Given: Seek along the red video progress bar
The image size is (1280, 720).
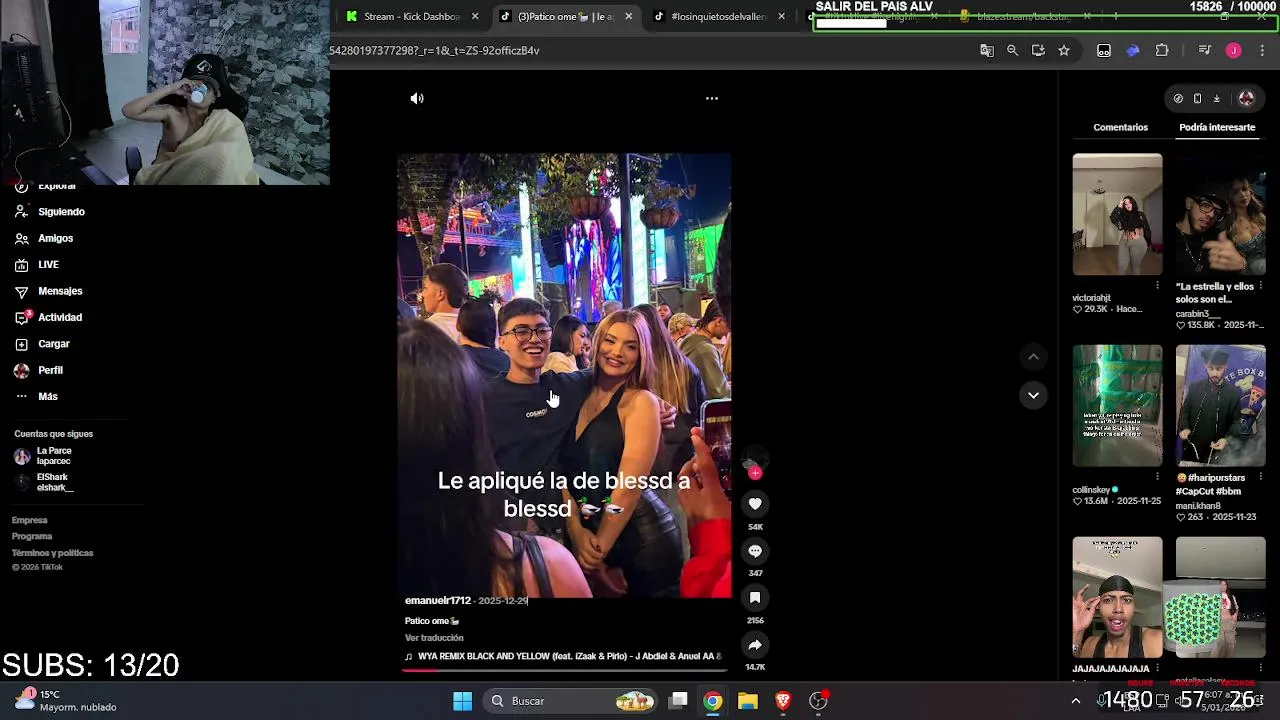Looking at the screenshot, I should pos(565,670).
